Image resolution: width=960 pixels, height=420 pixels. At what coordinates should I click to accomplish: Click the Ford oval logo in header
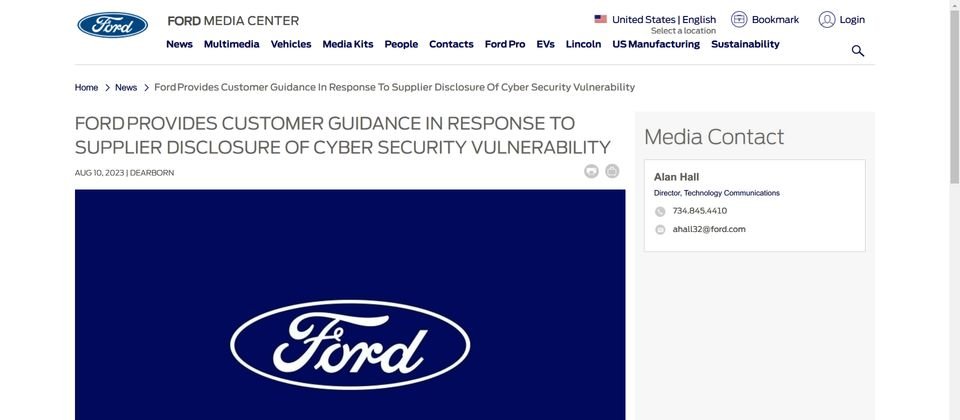tap(113, 25)
